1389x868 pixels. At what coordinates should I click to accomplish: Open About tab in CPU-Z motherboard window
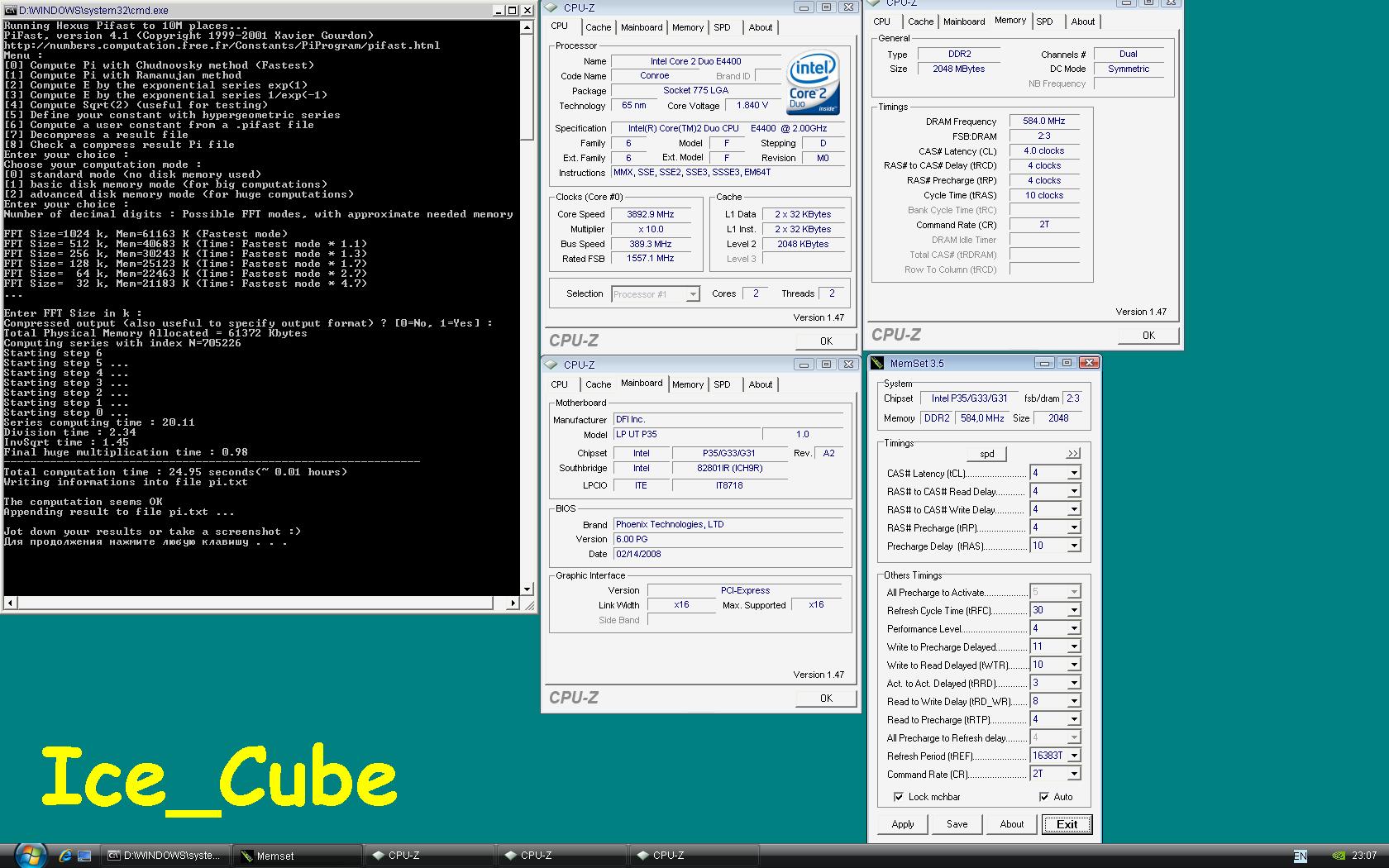(x=761, y=384)
